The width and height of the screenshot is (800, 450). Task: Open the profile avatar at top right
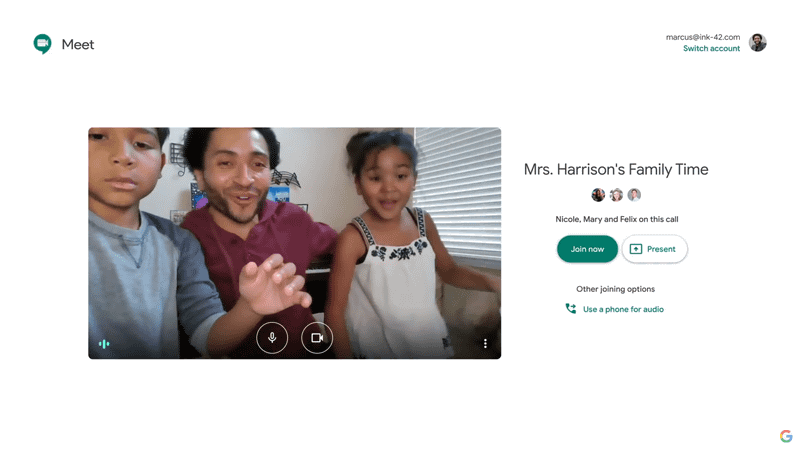click(x=758, y=42)
